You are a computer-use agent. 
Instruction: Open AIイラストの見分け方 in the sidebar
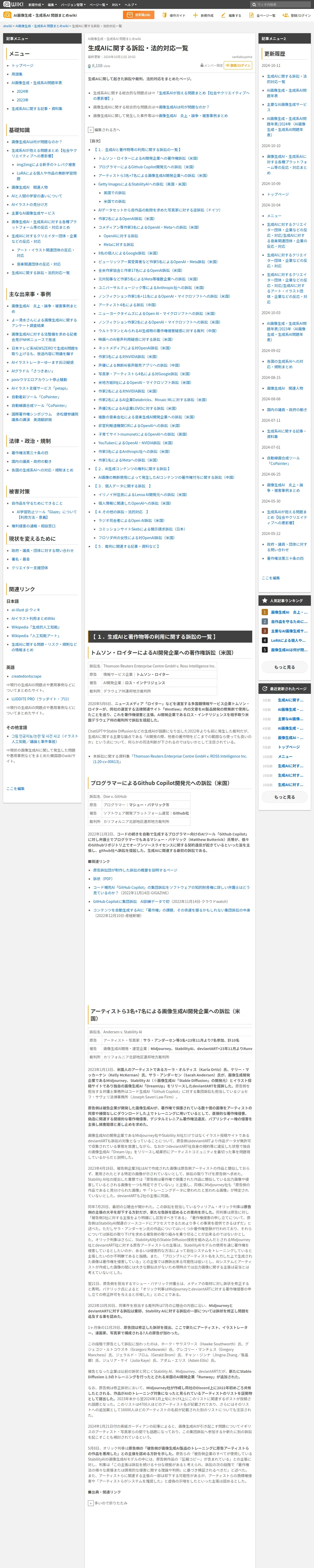click(x=29, y=205)
